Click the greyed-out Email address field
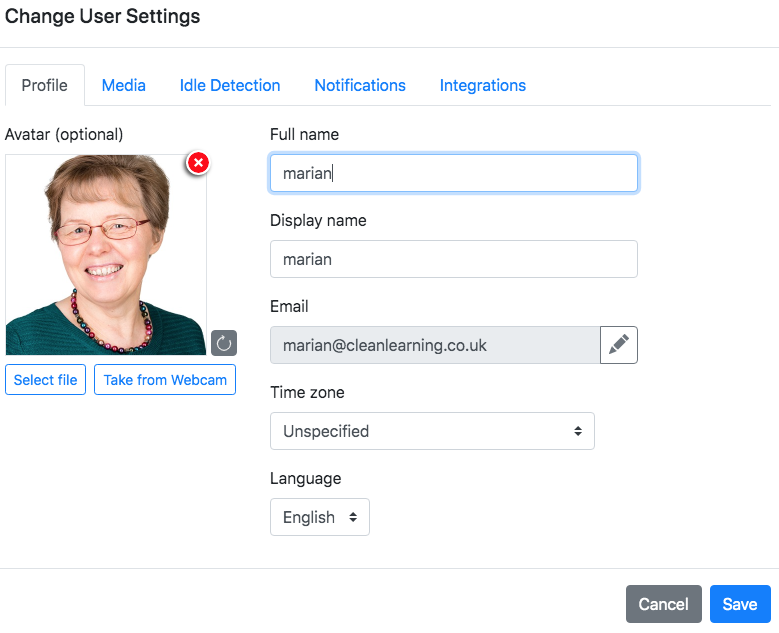779x633 pixels. point(435,345)
